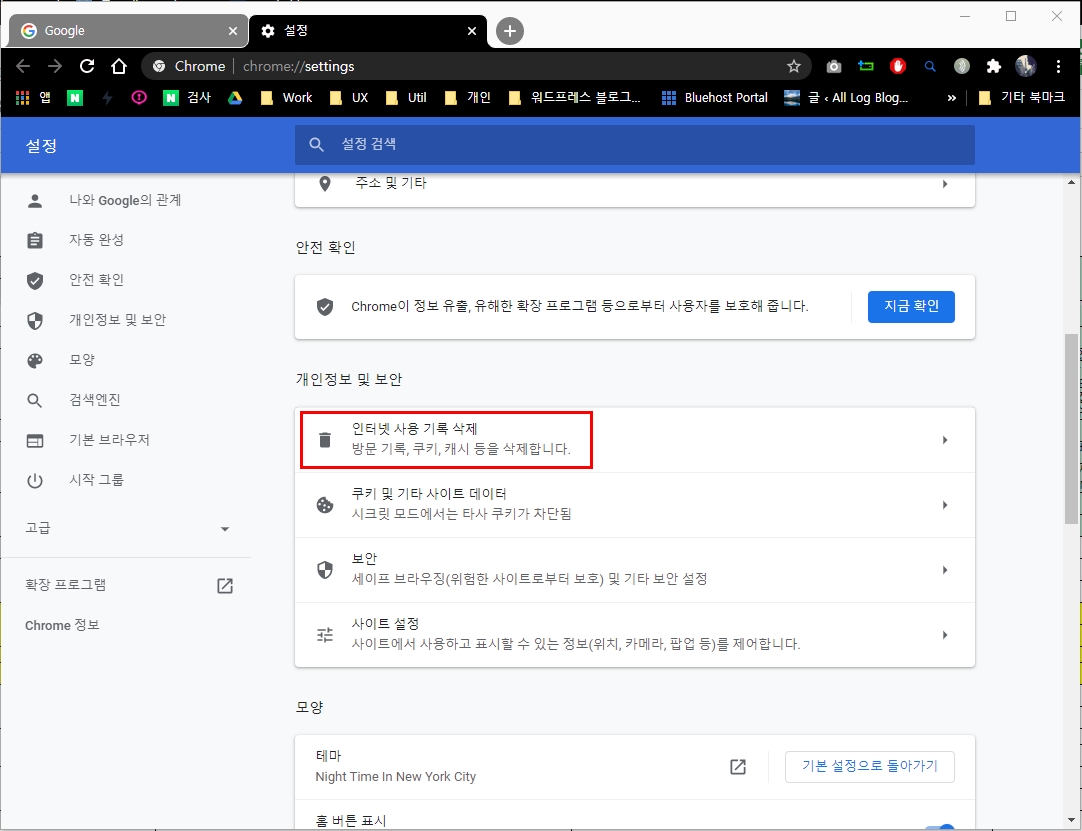1082x831 pixels.
Task: Click the settings page vertical scrollbar
Action: [x=1071, y=428]
